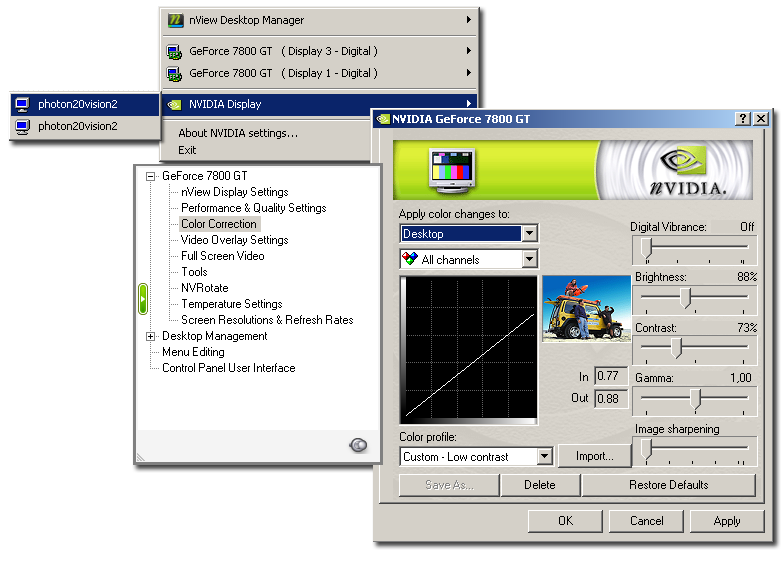Choose Exit from the menu
Screen dimensions: 783x571
coord(187,150)
